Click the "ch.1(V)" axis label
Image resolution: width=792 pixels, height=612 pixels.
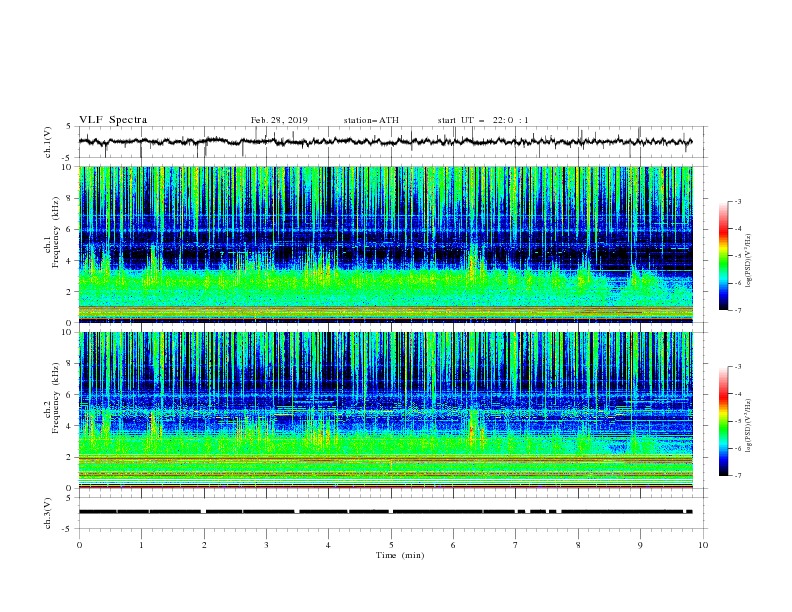(48, 142)
